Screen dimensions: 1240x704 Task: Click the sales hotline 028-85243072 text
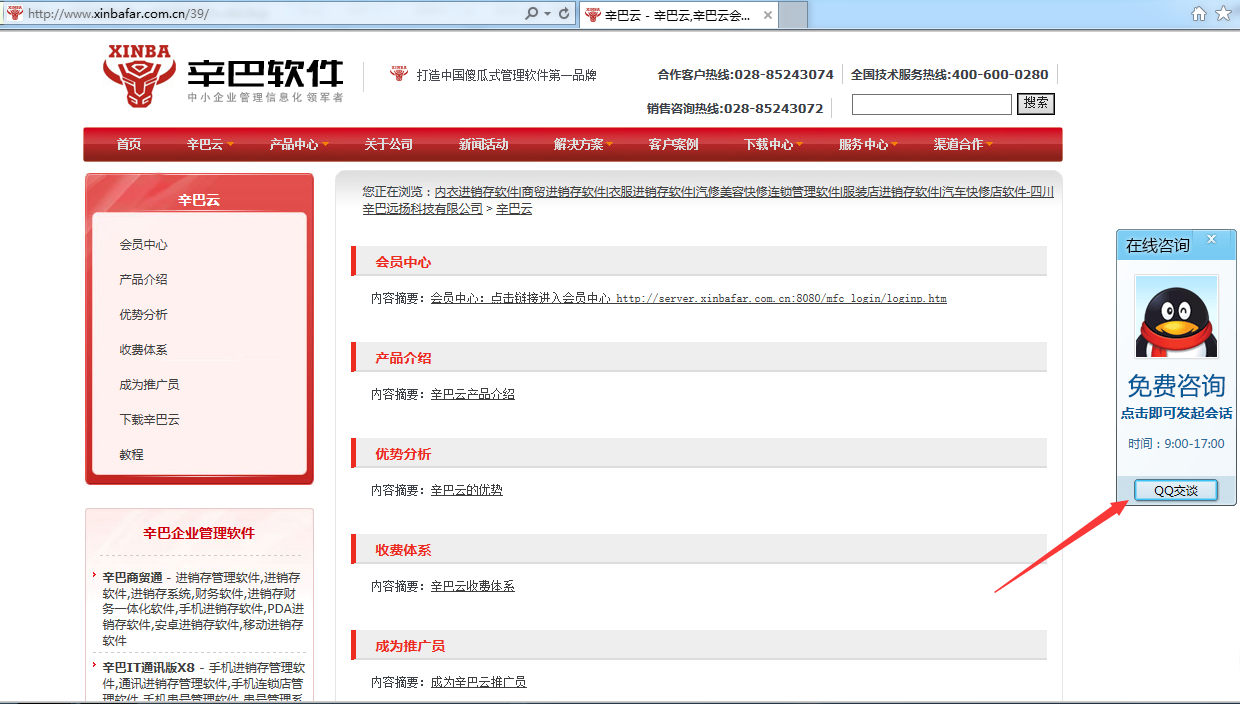point(774,108)
